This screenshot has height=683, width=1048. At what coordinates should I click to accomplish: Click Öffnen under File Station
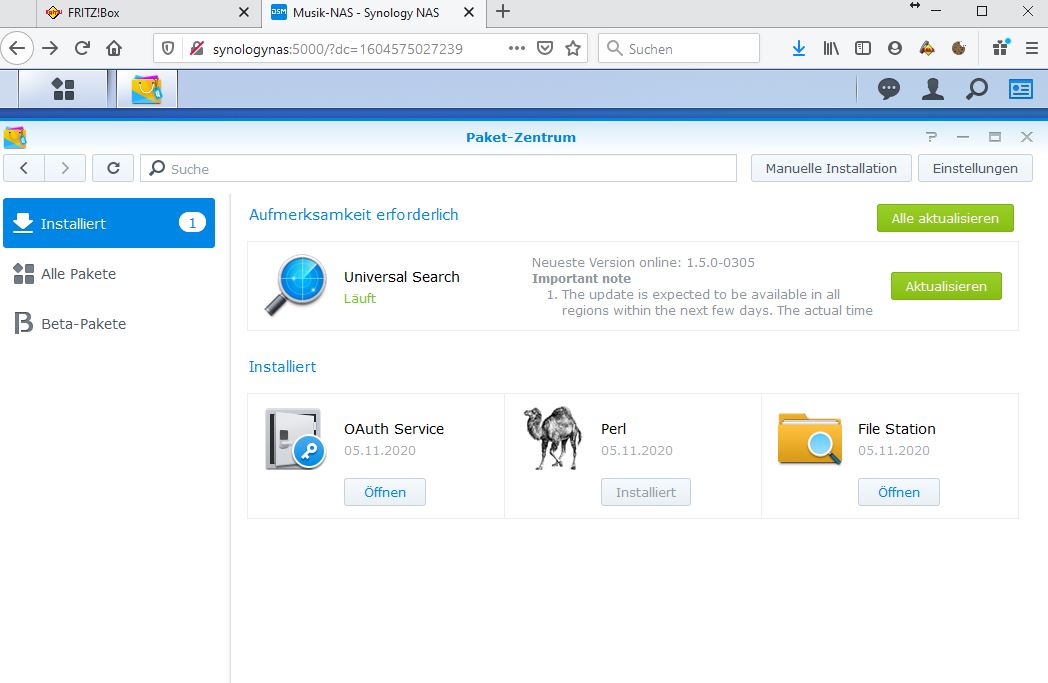click(x=898, y=493)
